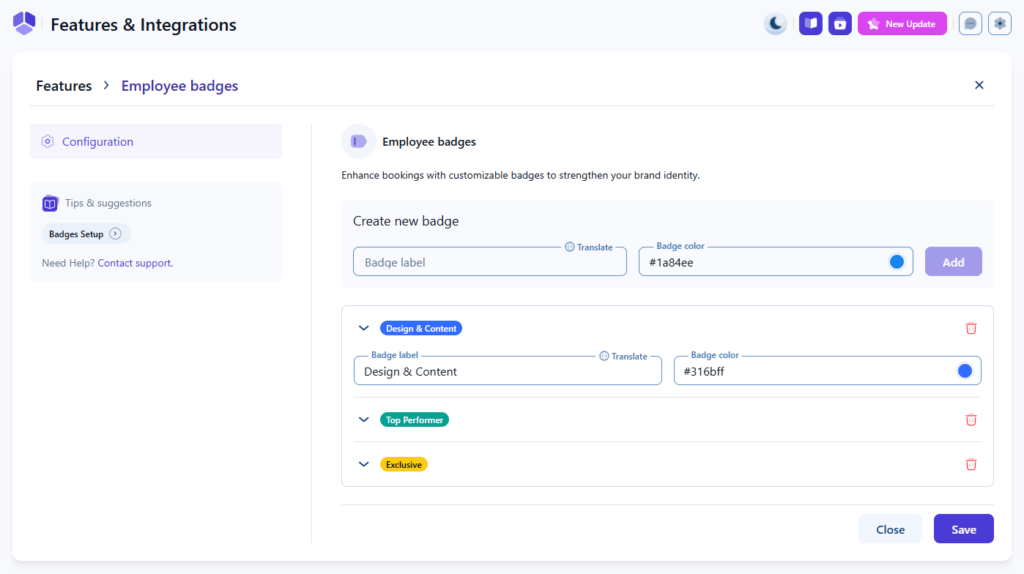Expand the Top Performer badge row
The image size is (1024, 574).
(x=364, y=420)
